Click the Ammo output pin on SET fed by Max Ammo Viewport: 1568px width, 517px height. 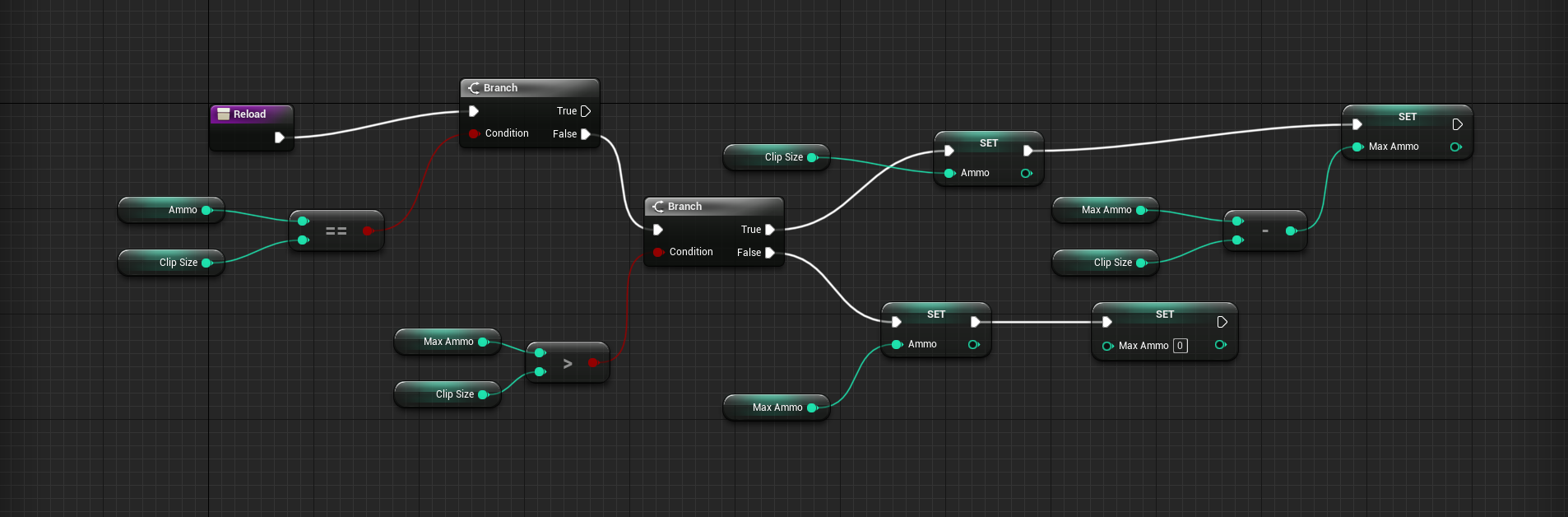974,344
